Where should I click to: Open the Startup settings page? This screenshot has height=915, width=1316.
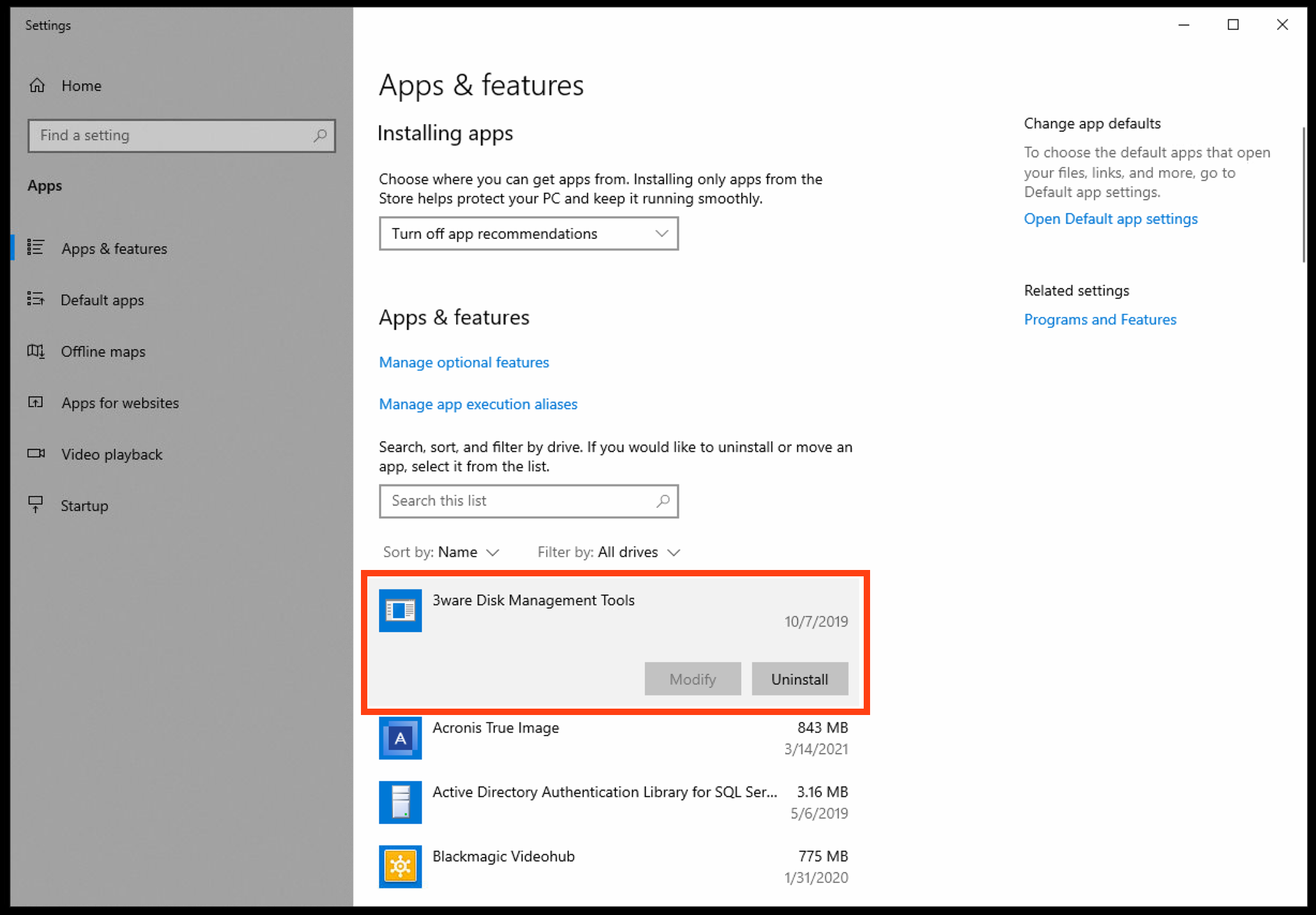pos(84,505)
